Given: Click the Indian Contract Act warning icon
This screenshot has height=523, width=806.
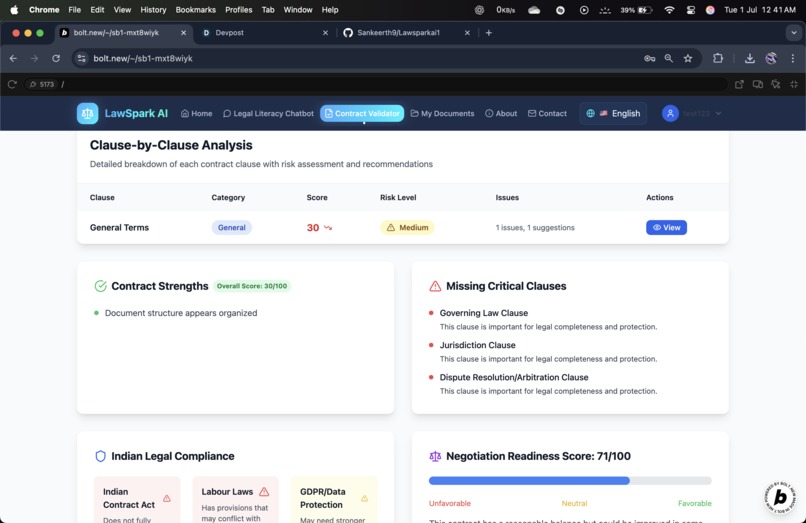Looking at the screenshot, I should [167, 498].
